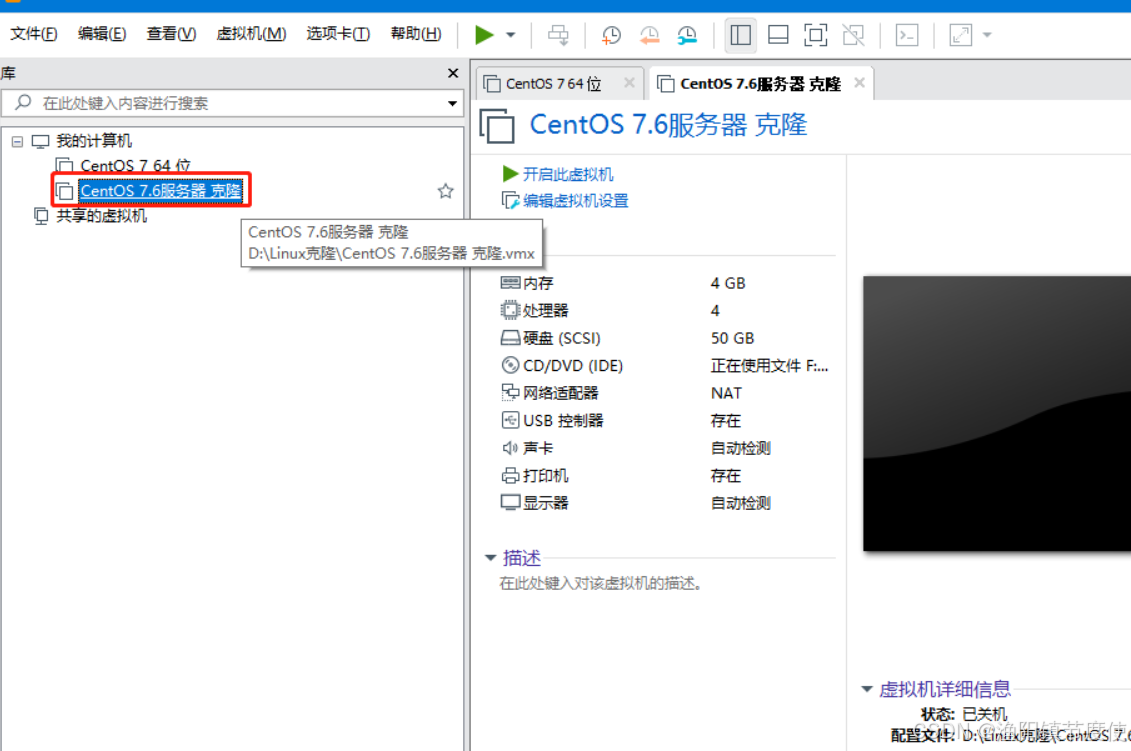Click the 网络适配器 network icon
Viewport: 1131px width, 751px height.
(510, 392)
